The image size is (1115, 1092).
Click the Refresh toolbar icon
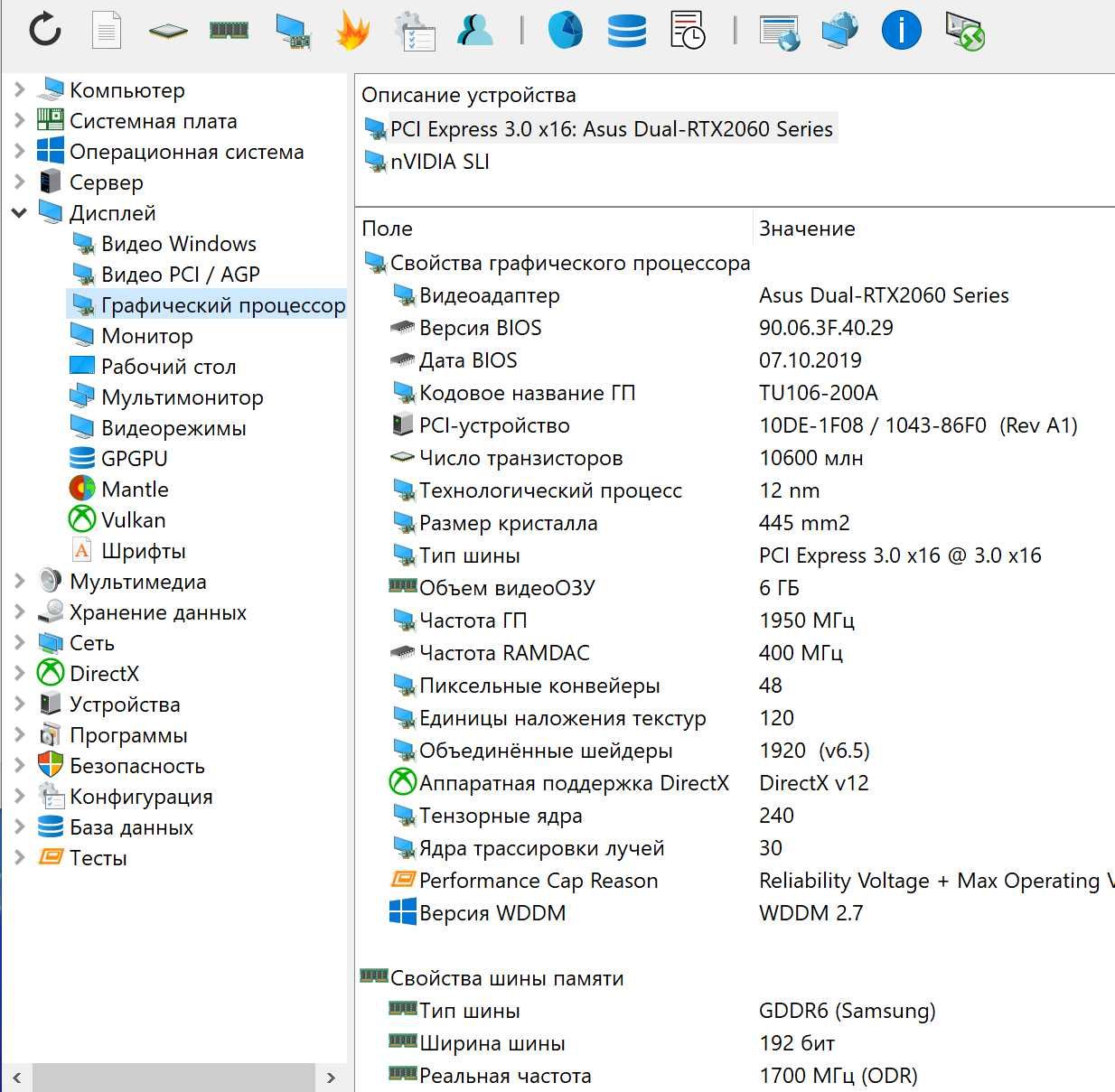pos(45,30)
